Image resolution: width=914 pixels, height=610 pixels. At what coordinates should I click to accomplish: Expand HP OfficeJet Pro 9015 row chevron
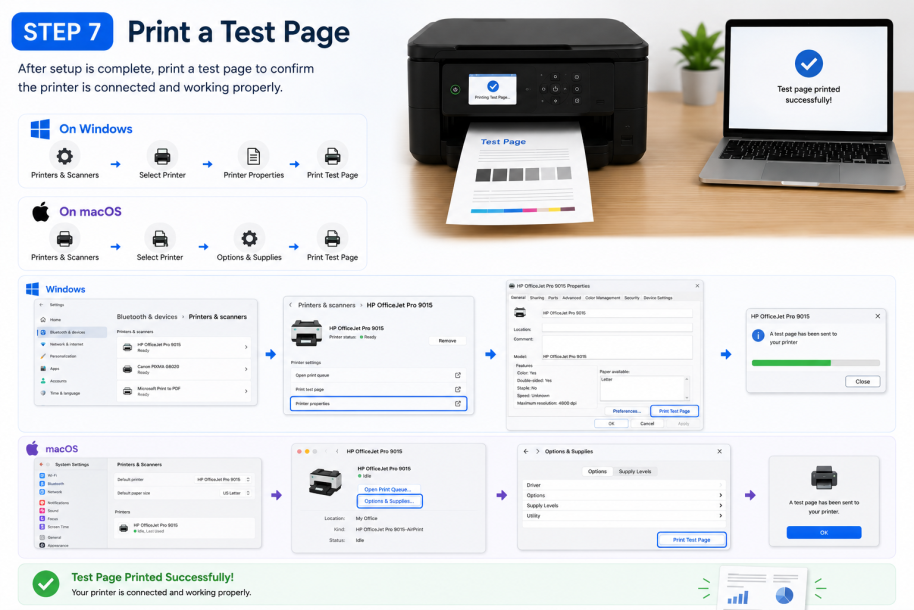click(246, 347)
